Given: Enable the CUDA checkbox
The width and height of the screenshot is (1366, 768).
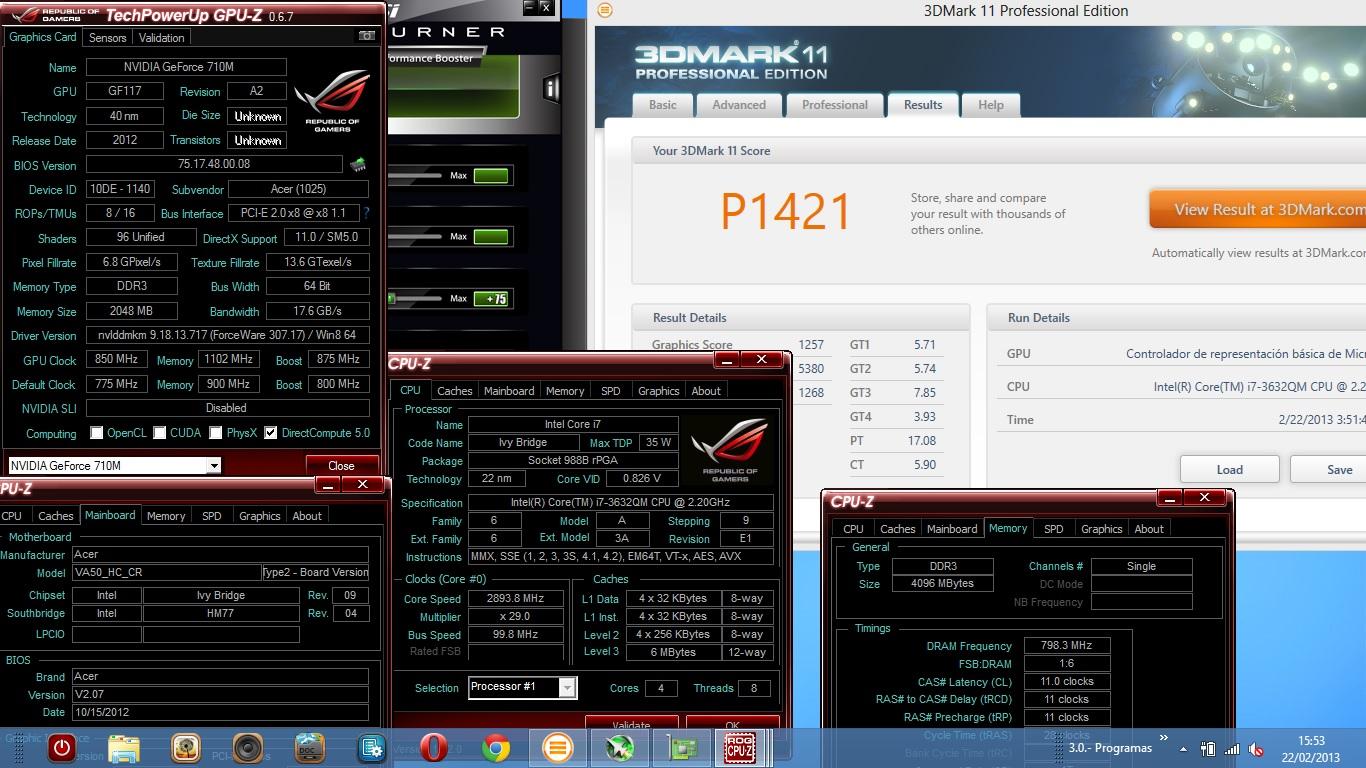Looking at the screenshot, I should pyautogui.click(x=159, y=433).
